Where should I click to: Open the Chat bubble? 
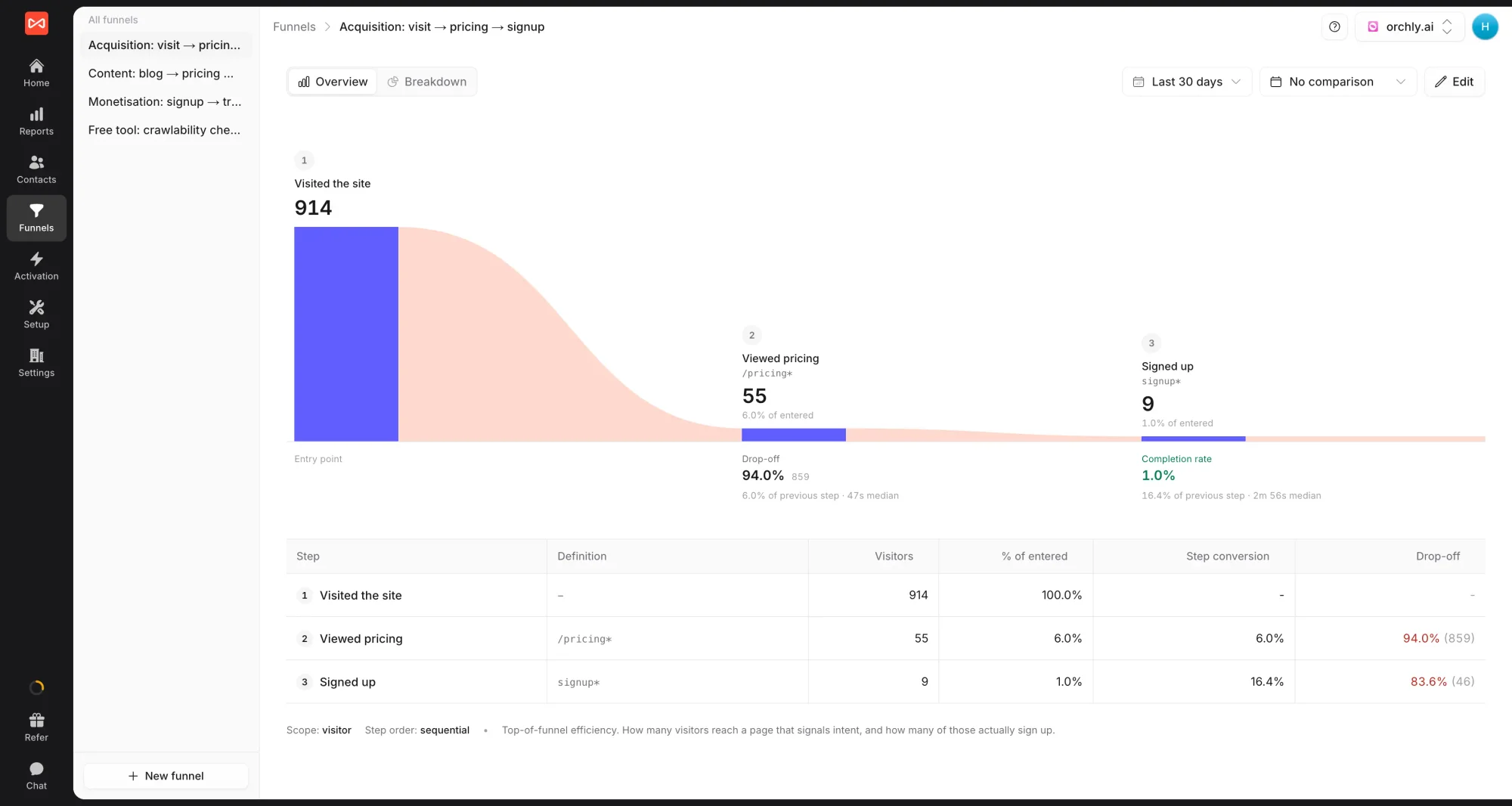point(36,776)
